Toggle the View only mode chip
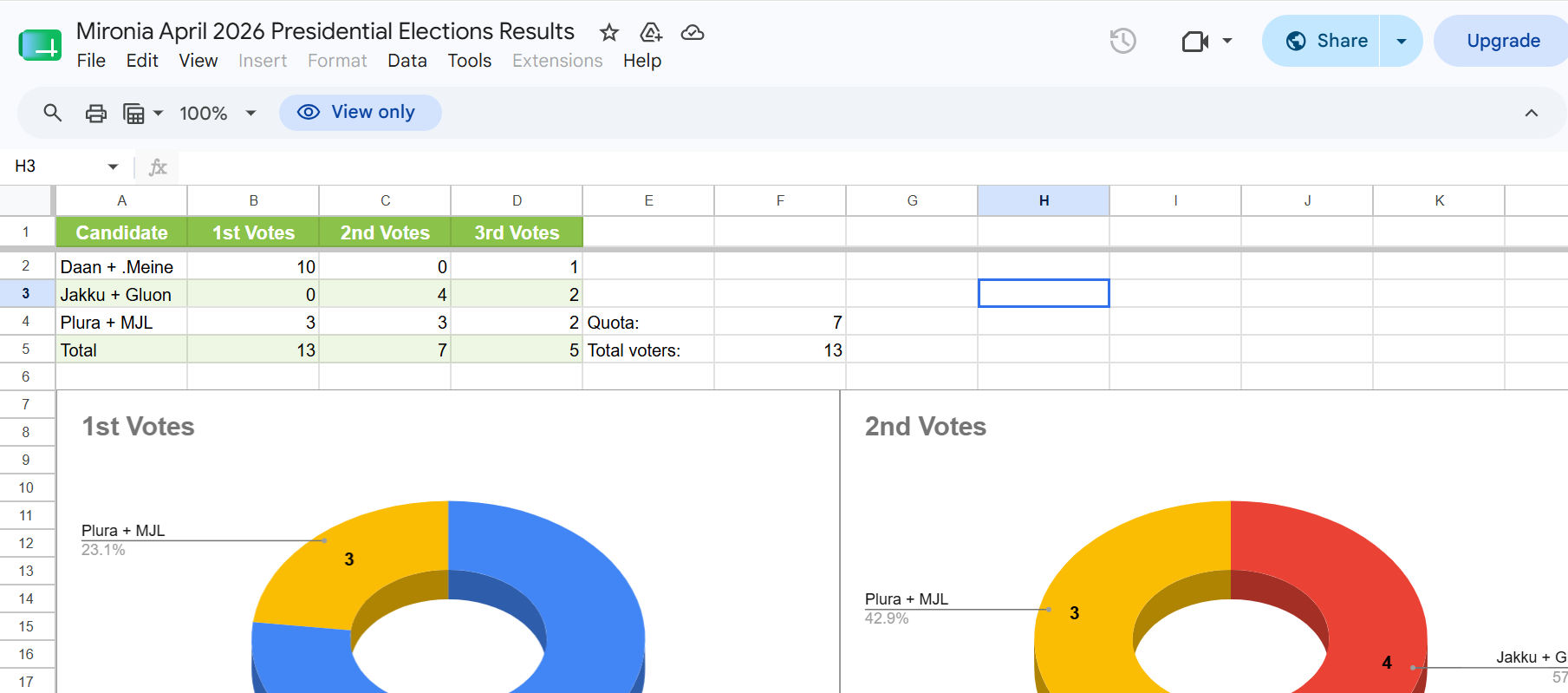The height and width of the screenshot is (693, 1568). (360, 113)
